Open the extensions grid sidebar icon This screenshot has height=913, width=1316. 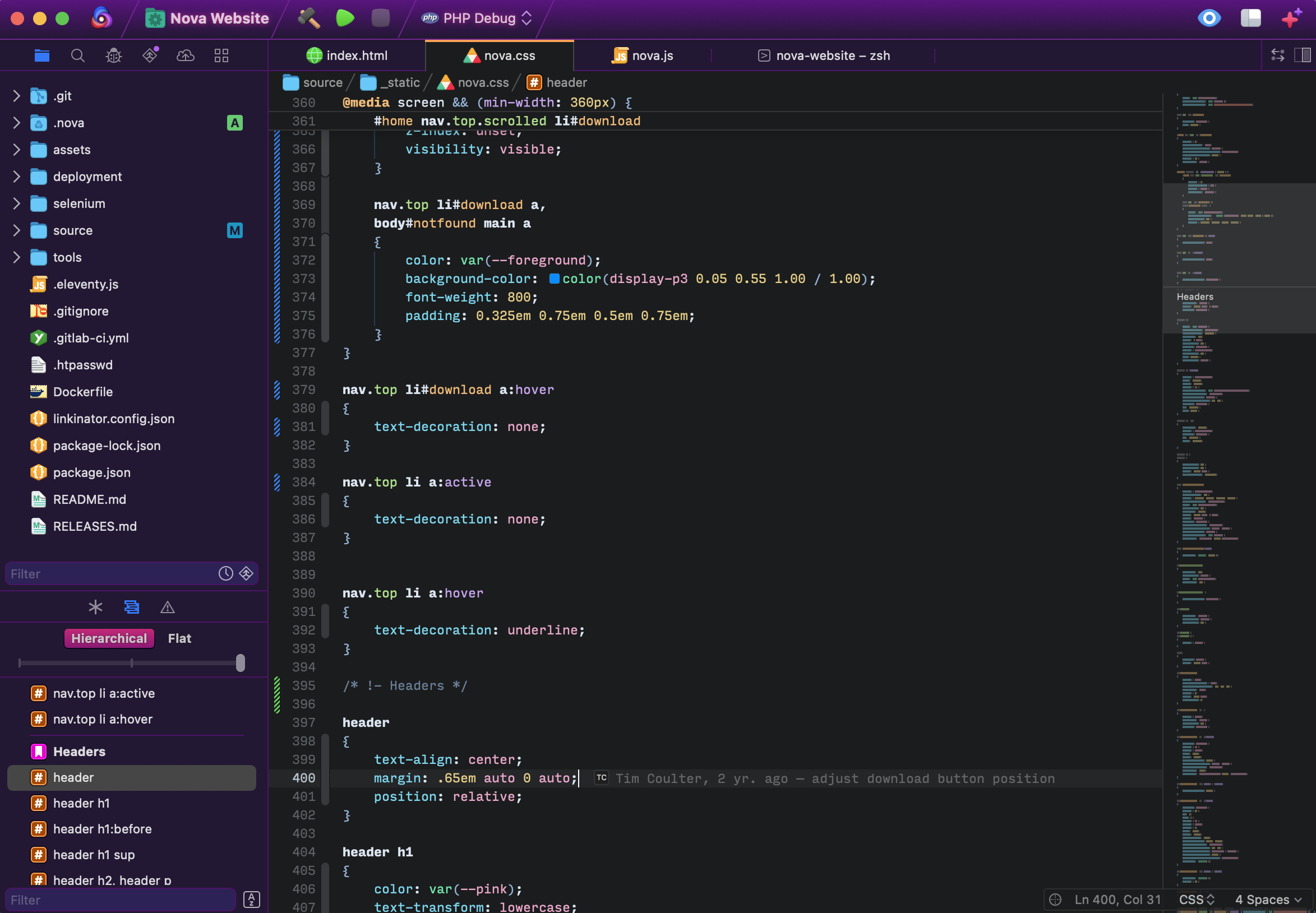[x=221, y=55]
